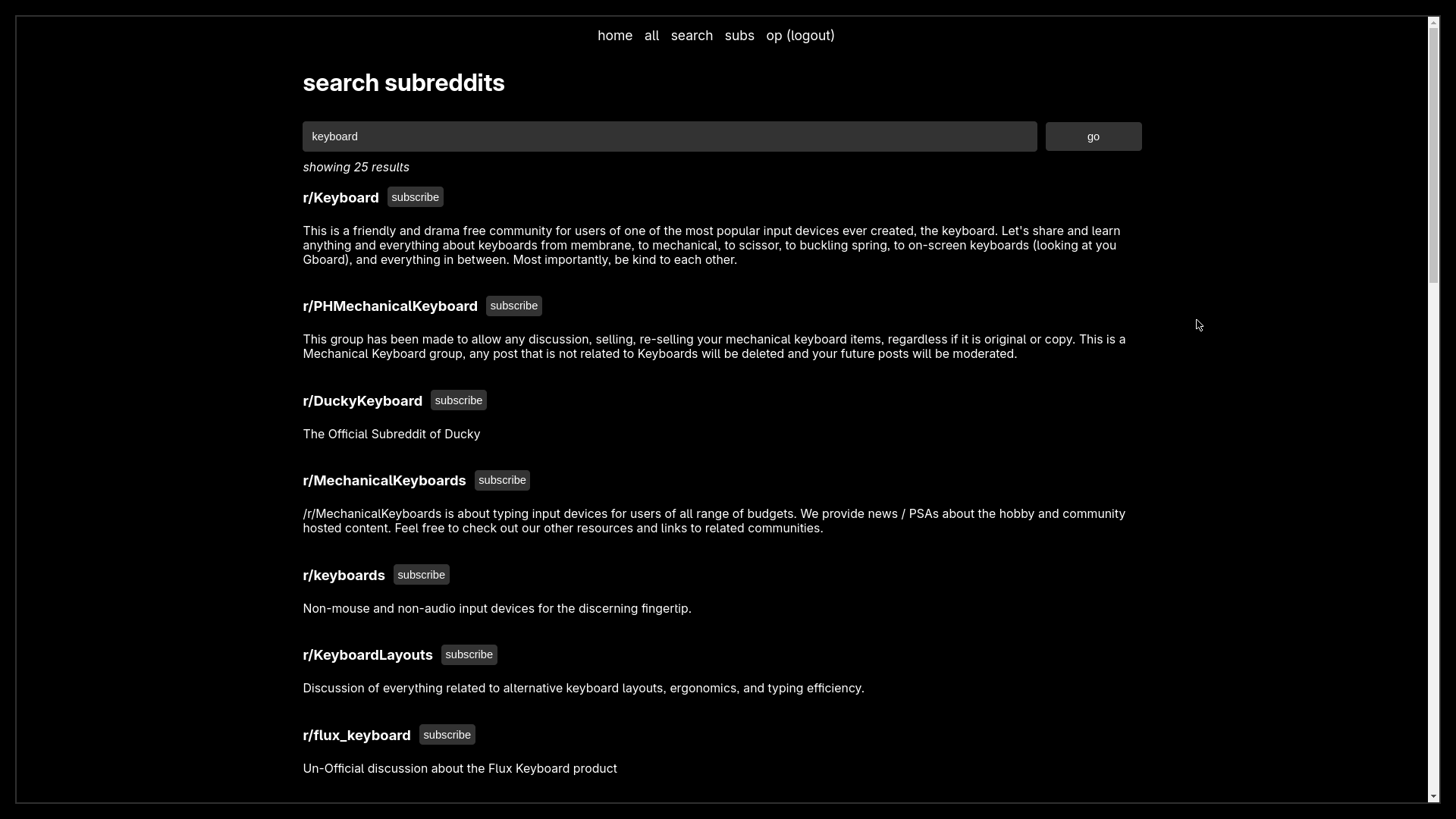The height and width of the screenshot is (819, 1456).
Task: Open the all posts feed
Action: [x=651, y=35]
